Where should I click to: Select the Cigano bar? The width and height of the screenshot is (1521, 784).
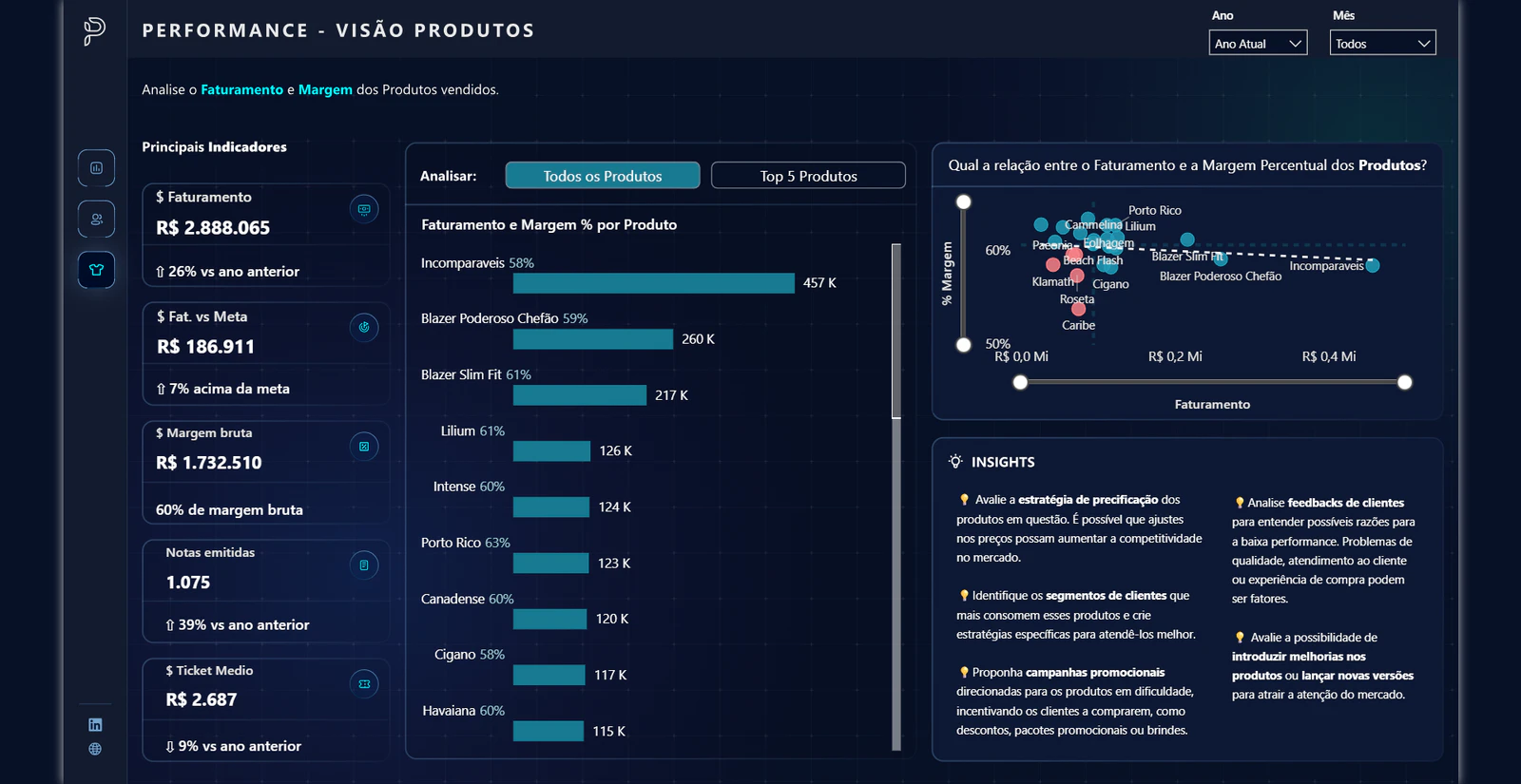(x=549, y=676)
